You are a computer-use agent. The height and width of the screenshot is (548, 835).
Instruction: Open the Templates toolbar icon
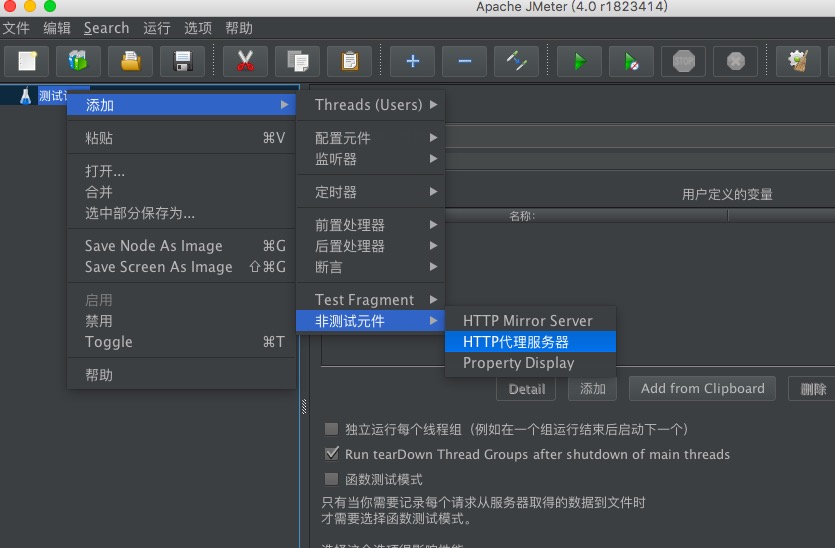tap(78, 61)
